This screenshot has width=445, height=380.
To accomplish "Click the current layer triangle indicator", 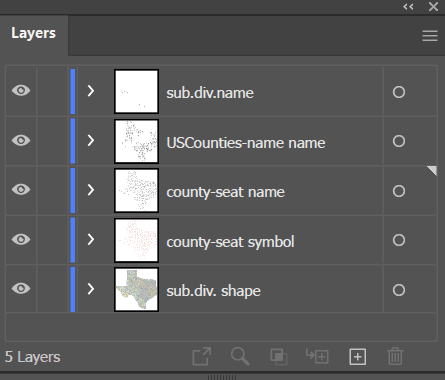I will click(433, 170).
